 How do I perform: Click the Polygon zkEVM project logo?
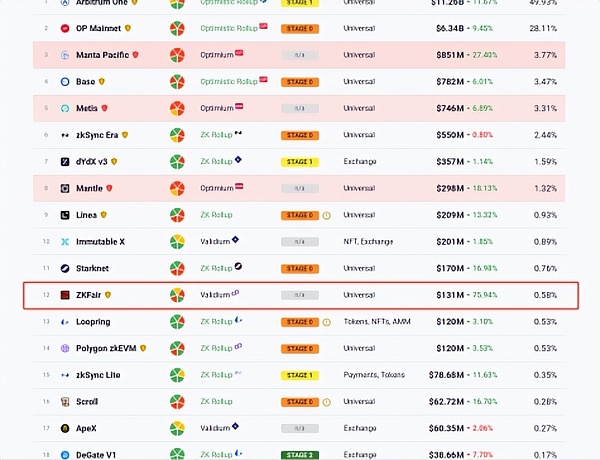(x=65, y=349)
